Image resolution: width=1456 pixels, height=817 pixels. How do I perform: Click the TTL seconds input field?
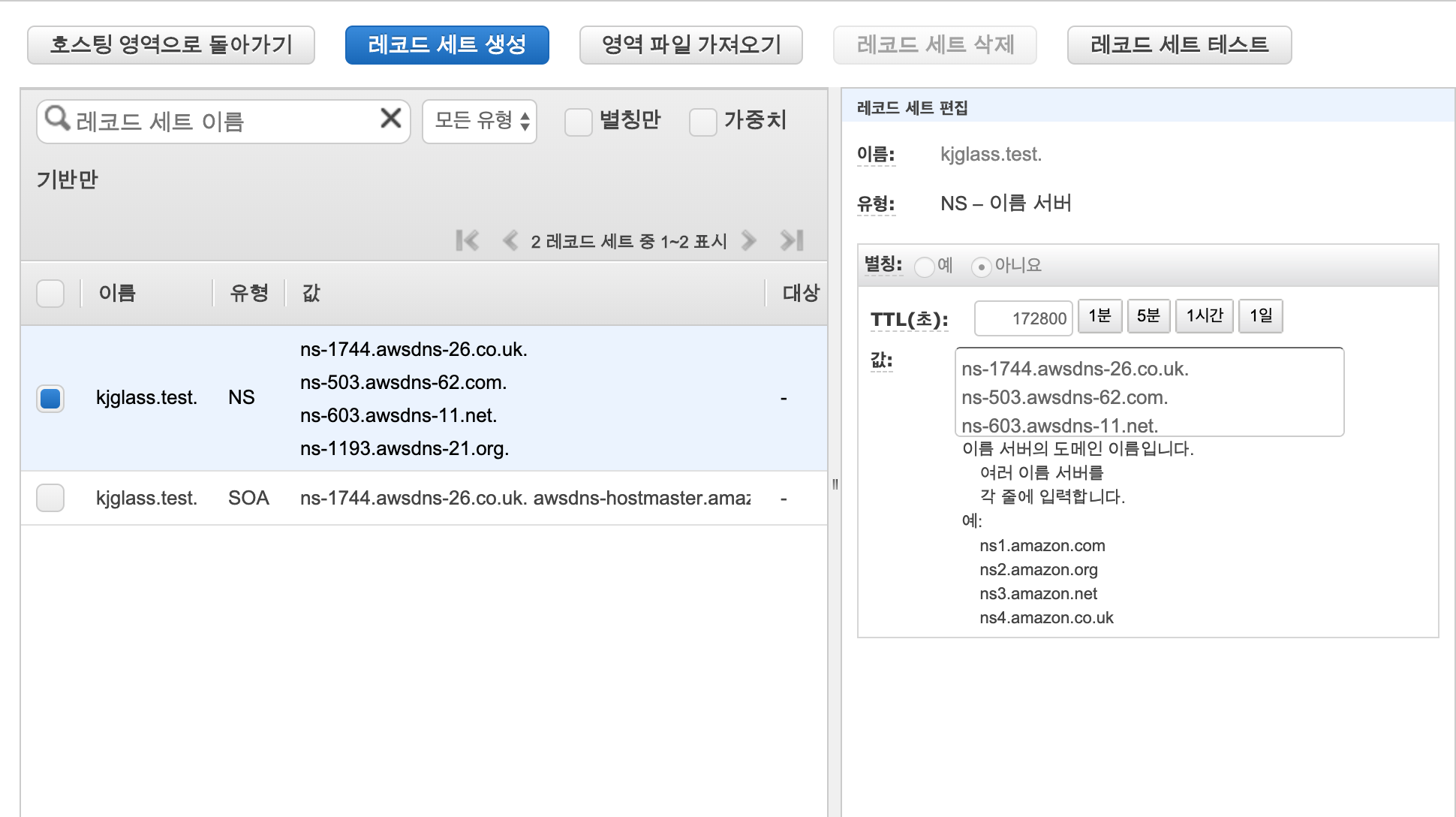click(x=1023, y=318)
